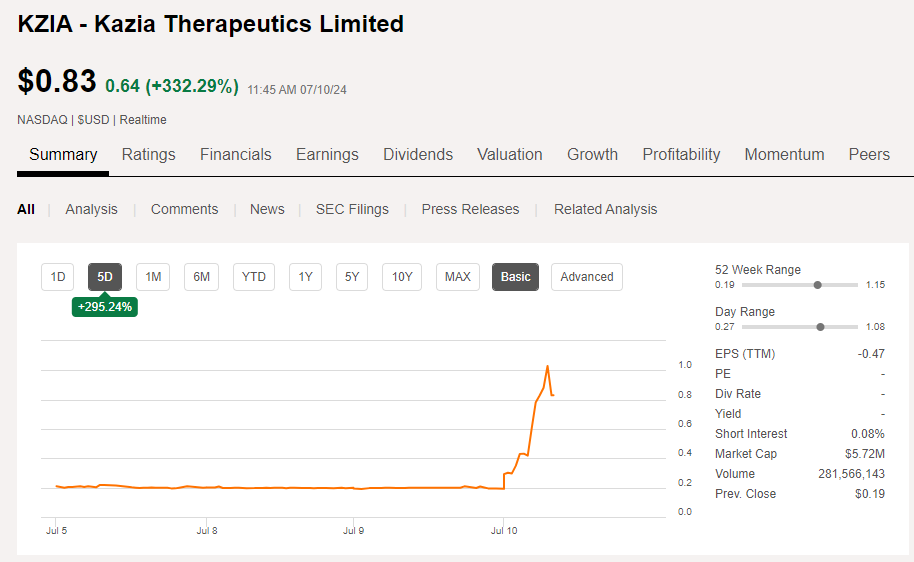Click the 52 Week Range slider marker

pyautogui.click(x=818, y=285)
